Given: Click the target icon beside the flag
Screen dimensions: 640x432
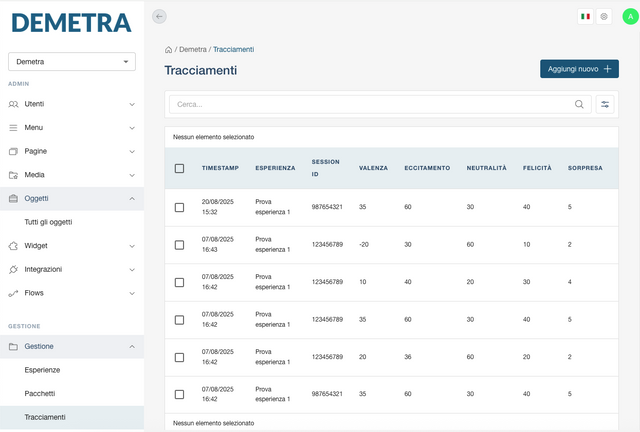Looking at the screenshot, I should (x=604, y=16).
